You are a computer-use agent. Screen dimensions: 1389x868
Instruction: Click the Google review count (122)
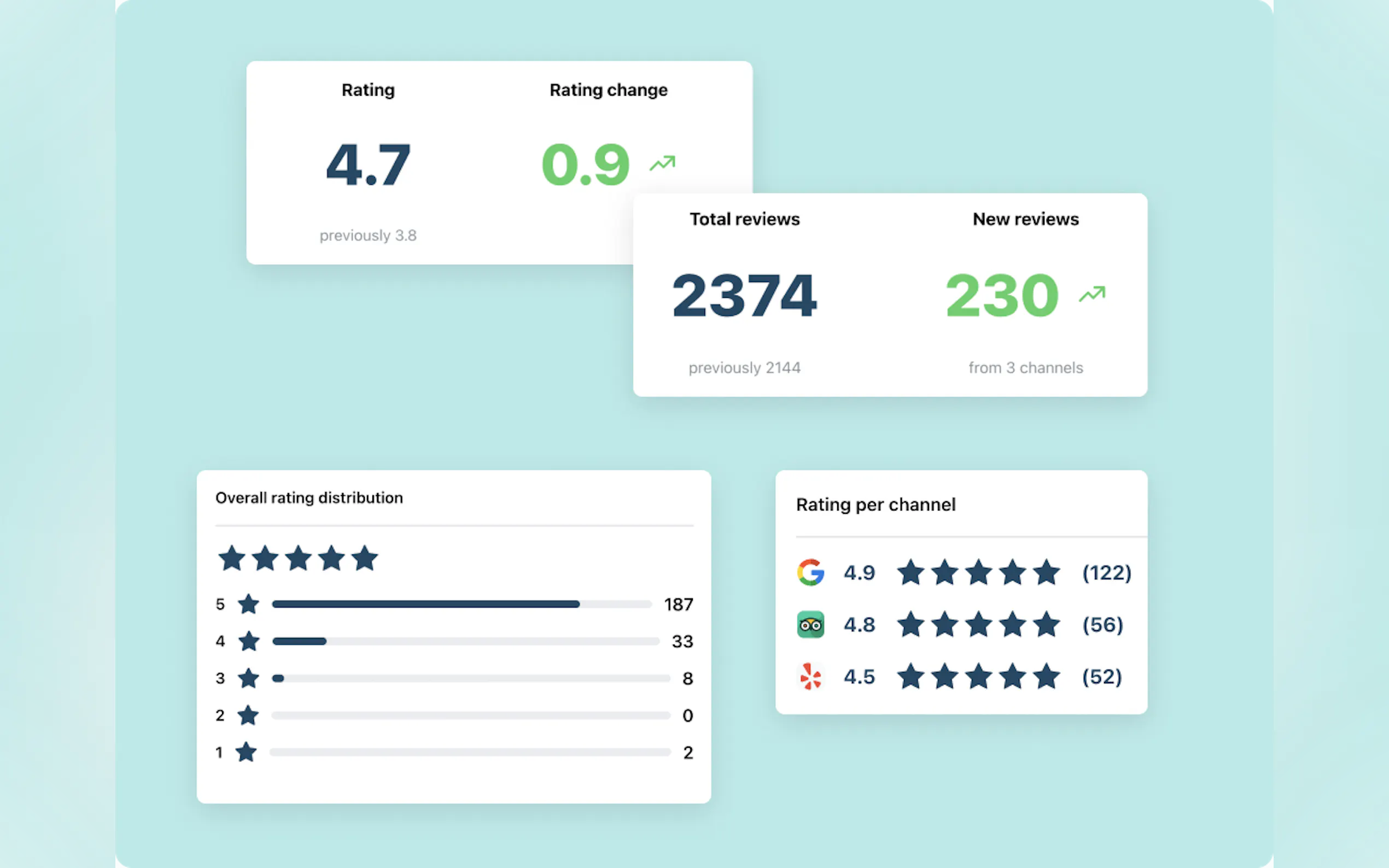[1106, 572]
